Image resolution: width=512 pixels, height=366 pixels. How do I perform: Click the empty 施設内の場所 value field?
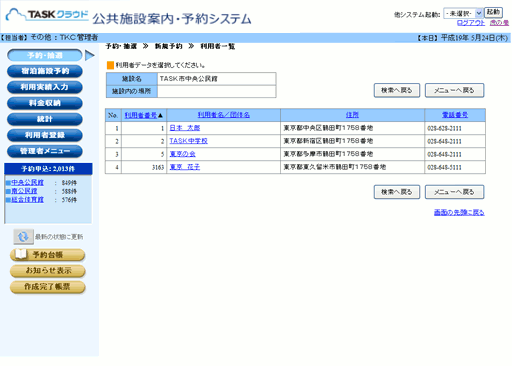coord(217,91)
